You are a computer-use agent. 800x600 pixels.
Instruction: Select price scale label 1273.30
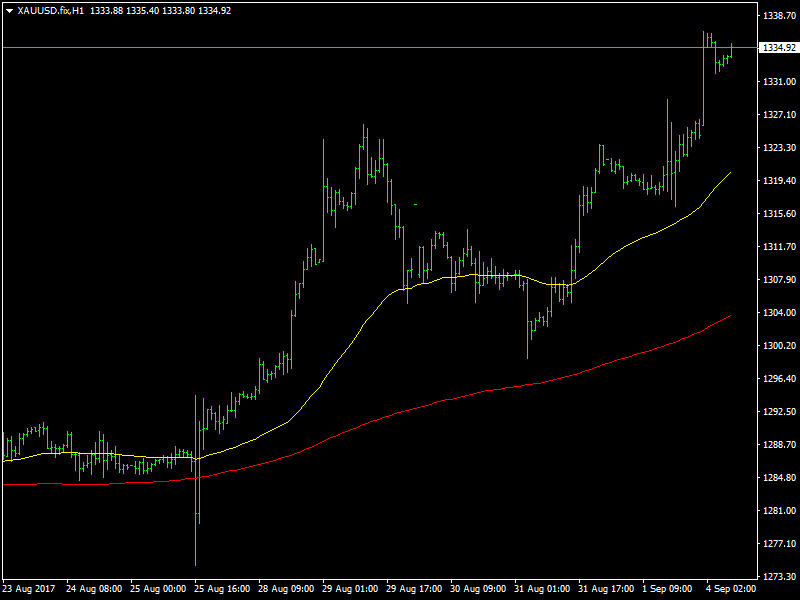779,577
